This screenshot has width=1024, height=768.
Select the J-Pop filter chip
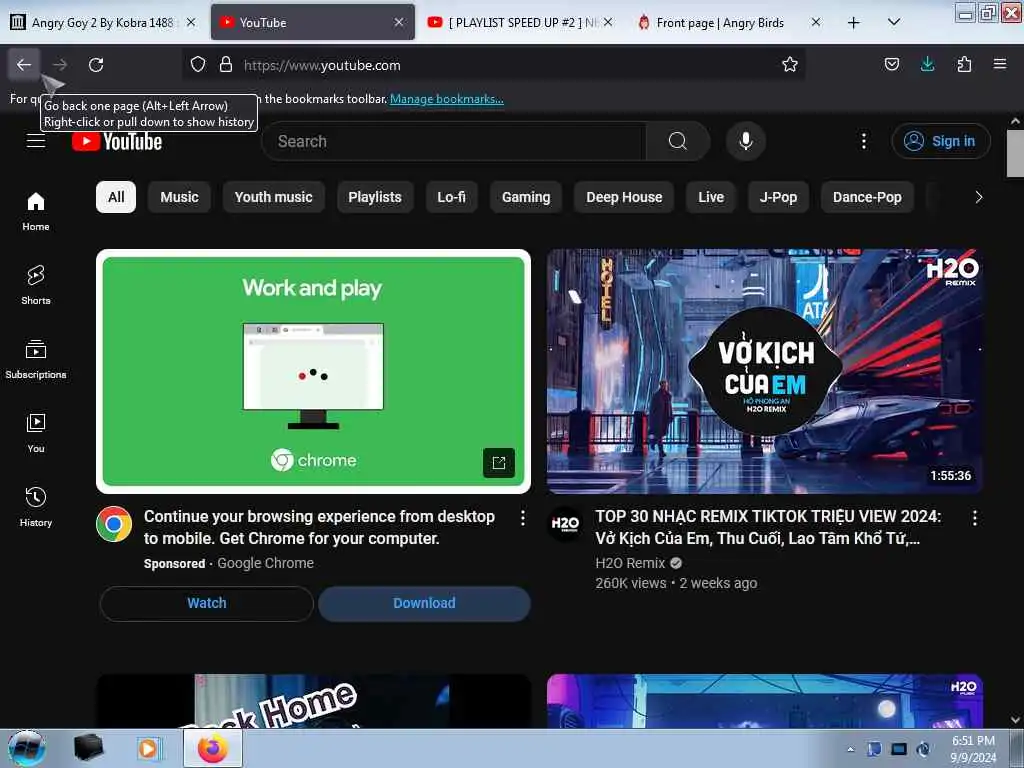(778, 197)
